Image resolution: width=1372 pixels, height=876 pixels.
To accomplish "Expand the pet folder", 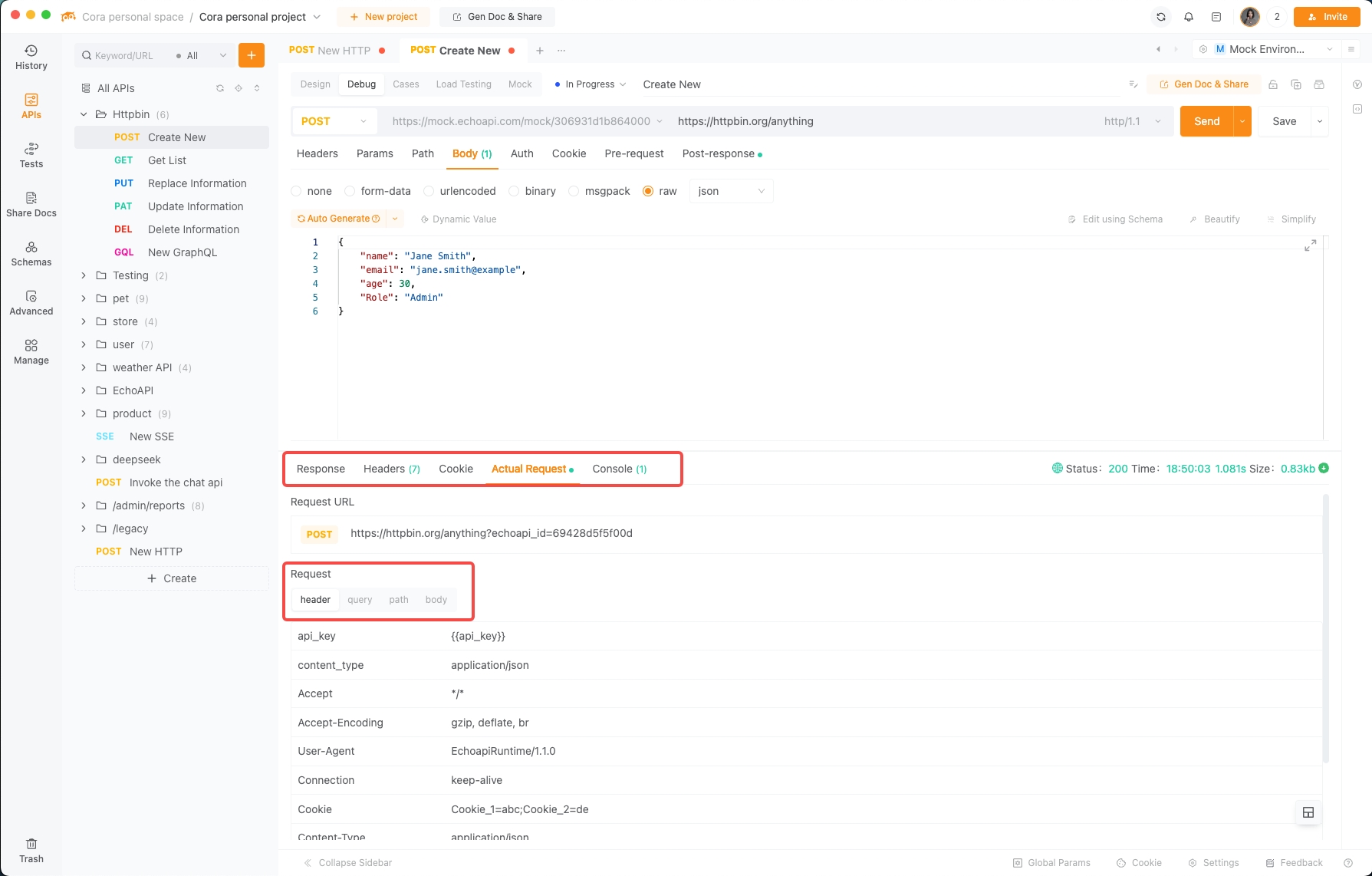I will [x=84, y=298].
